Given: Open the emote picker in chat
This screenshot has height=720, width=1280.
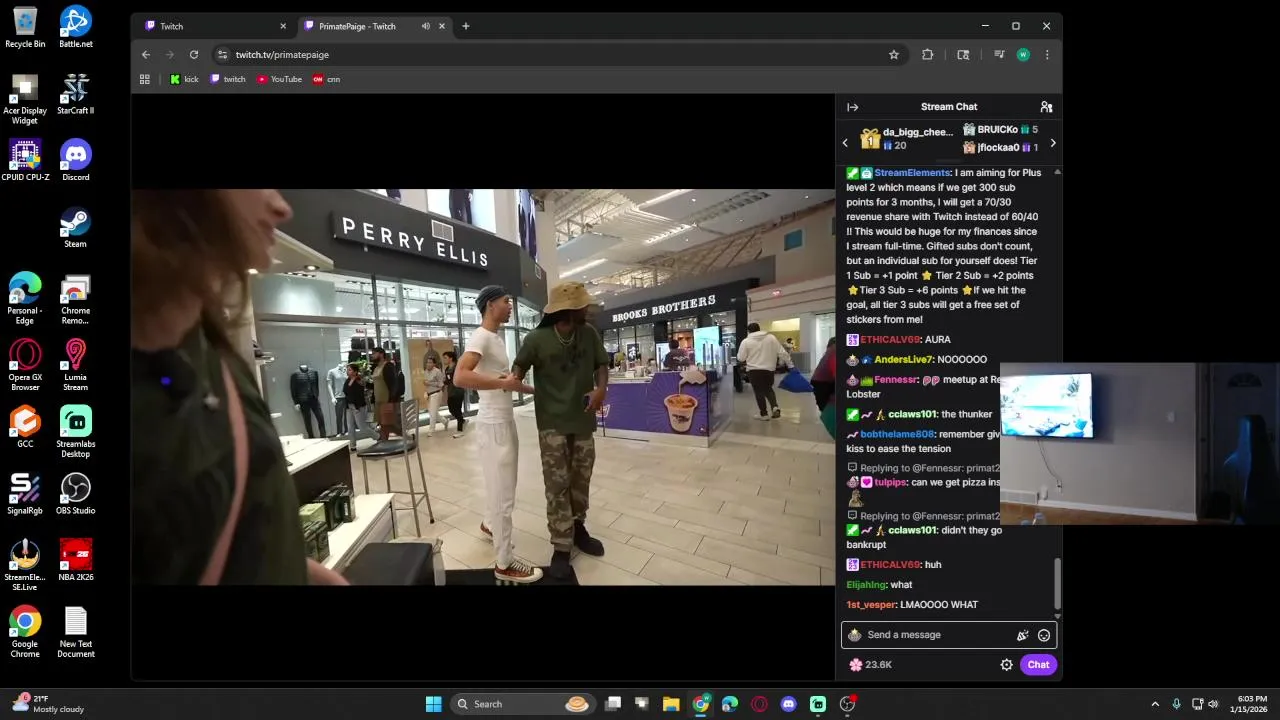Looking at the screenshot, I should coord(1044,635).
